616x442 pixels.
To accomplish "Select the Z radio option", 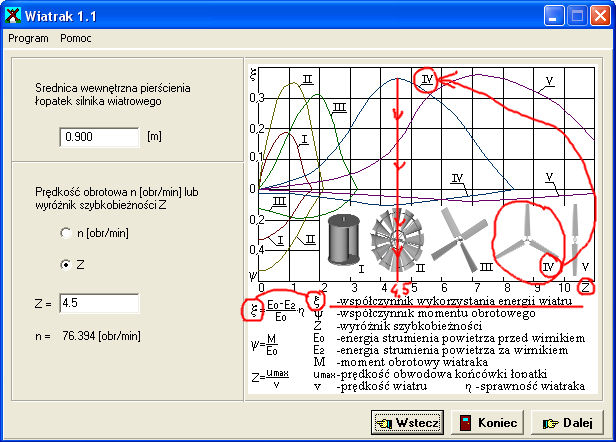I will pyautogui.click(x=65, y=264).
